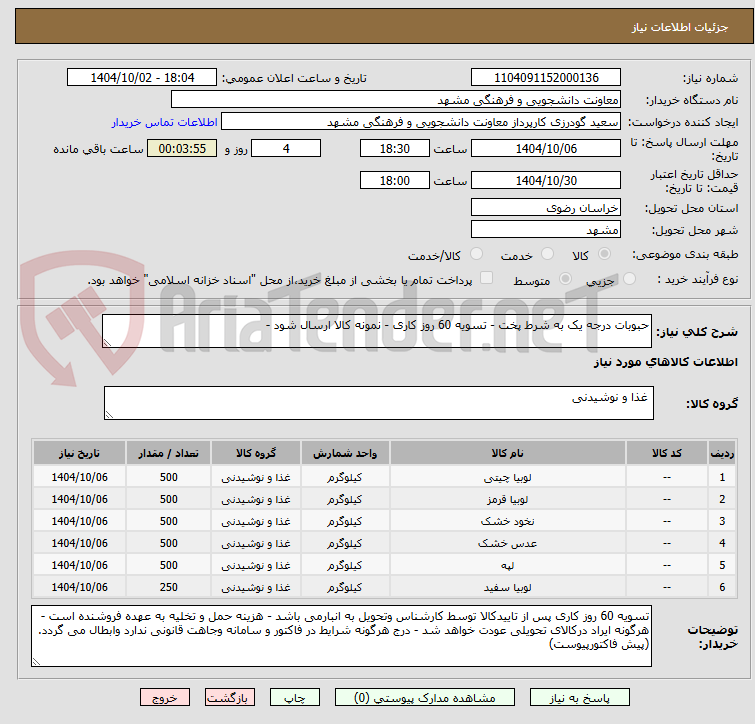Click the شماره نیاز field 1104091152000136

coord(546,78)
